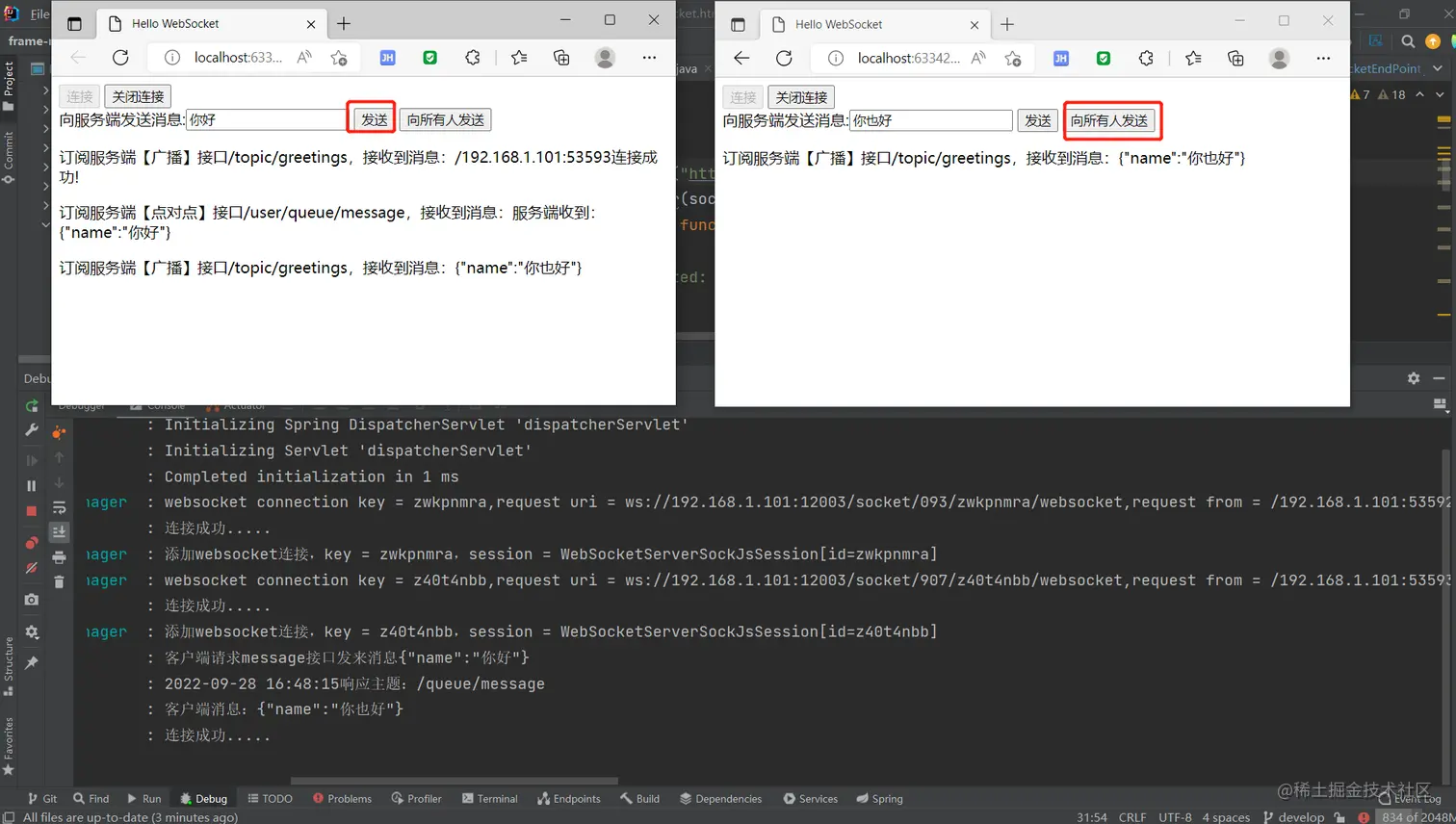Open Structure side panel tab

(x=9, y=664)
